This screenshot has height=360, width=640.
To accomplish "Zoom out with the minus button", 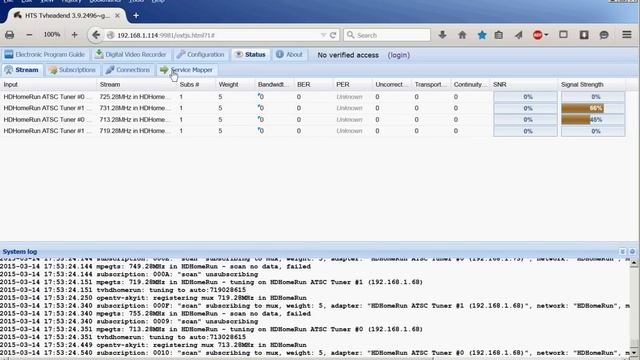I will 29,35.
